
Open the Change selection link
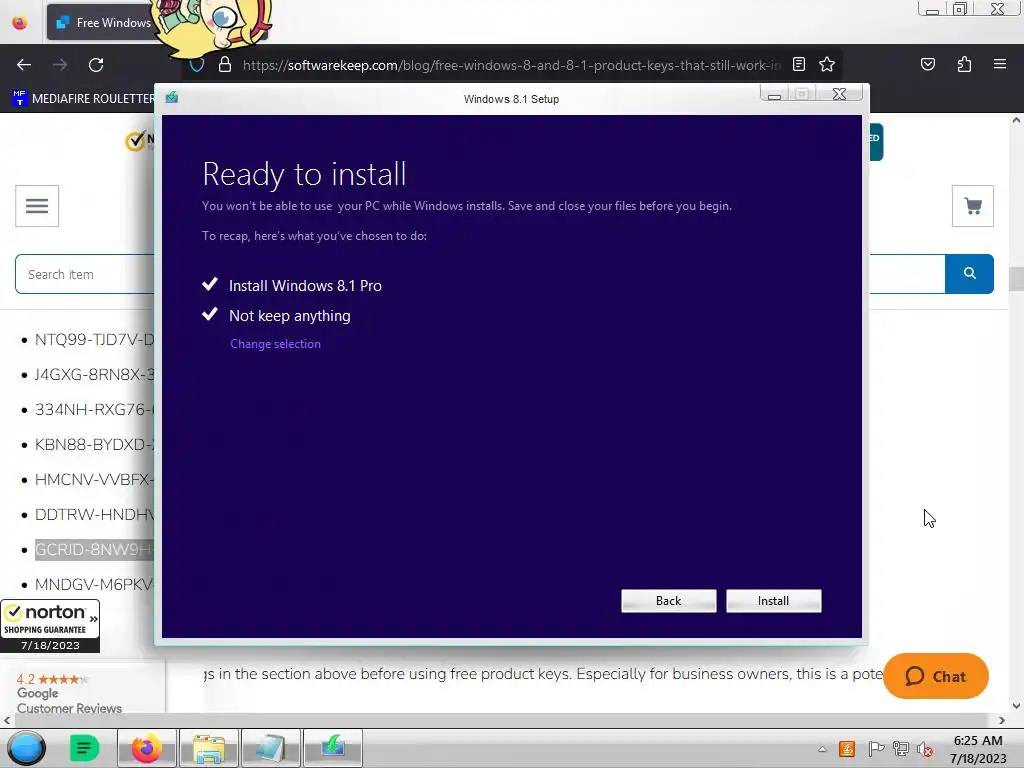(275, 344)
